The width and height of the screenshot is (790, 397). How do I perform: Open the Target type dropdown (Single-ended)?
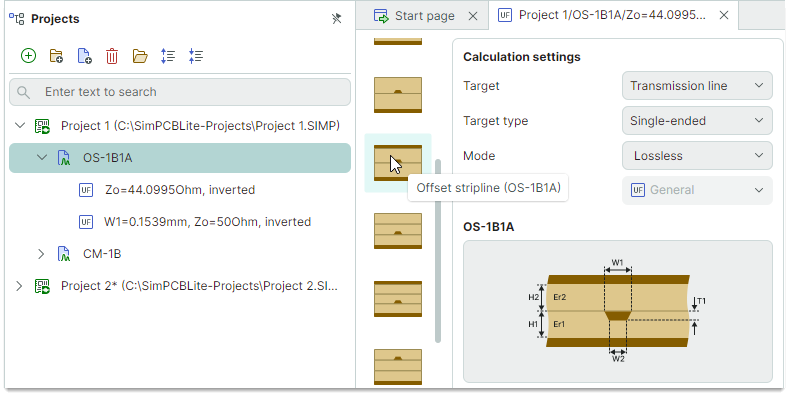click(697, 120)
